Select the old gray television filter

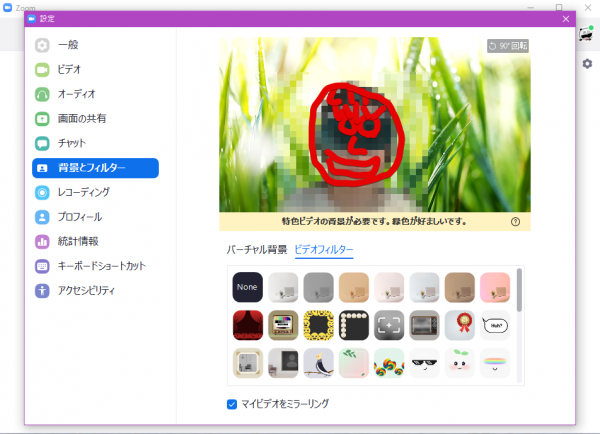coord(424,325)
